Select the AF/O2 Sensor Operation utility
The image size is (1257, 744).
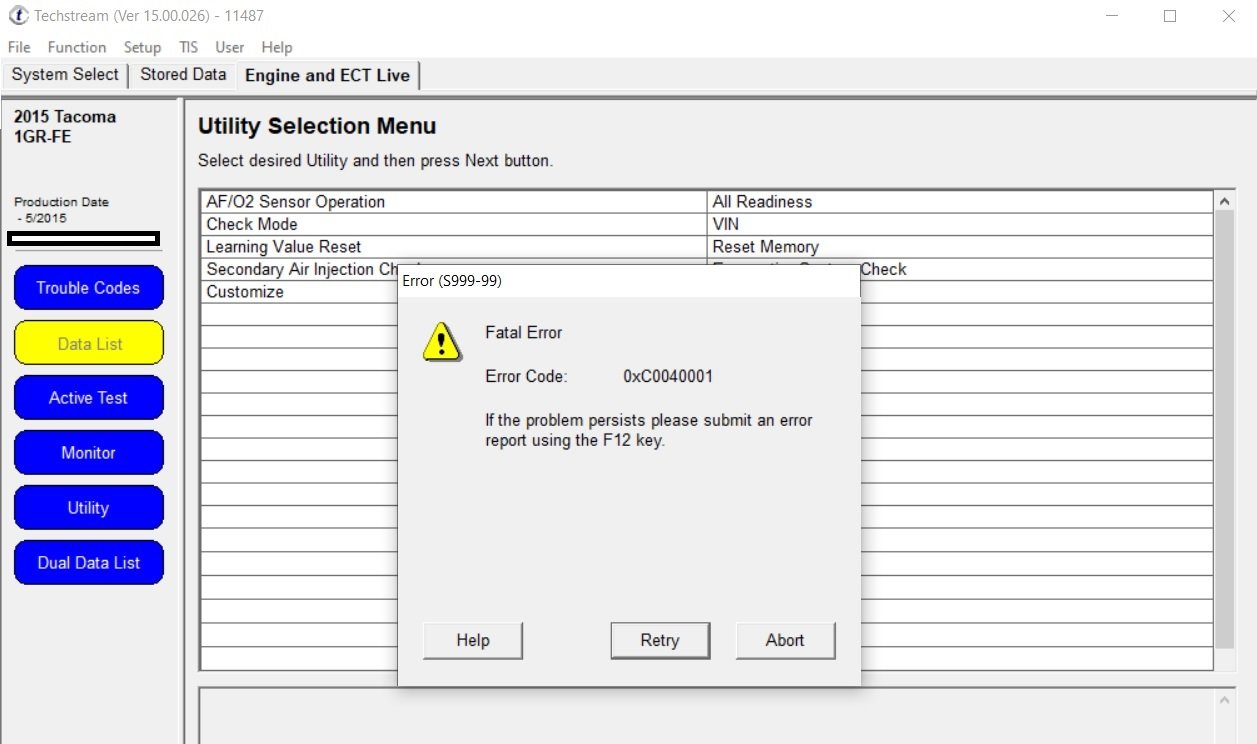coord(454,201)
